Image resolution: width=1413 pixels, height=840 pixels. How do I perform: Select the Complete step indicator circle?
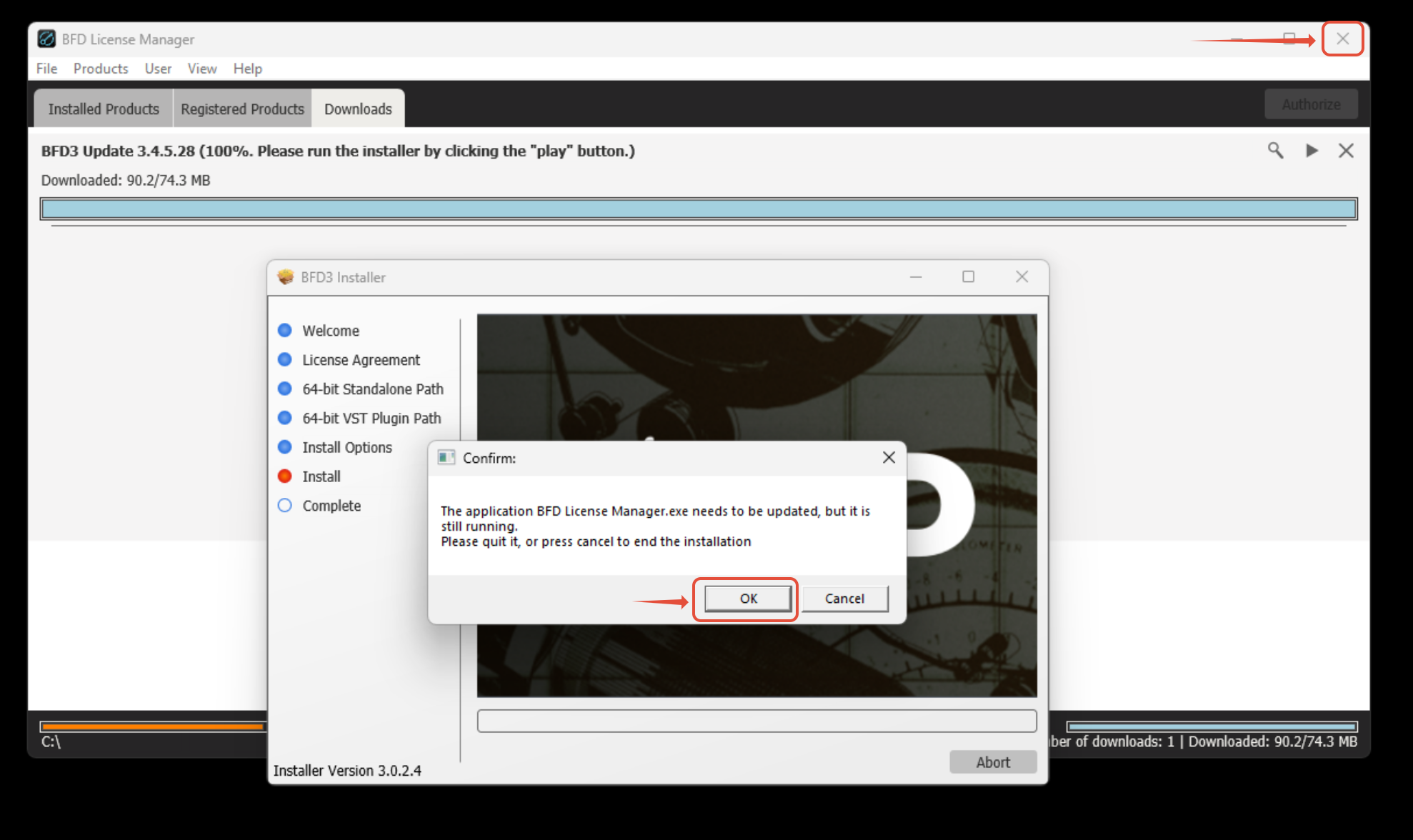(285, 506)
